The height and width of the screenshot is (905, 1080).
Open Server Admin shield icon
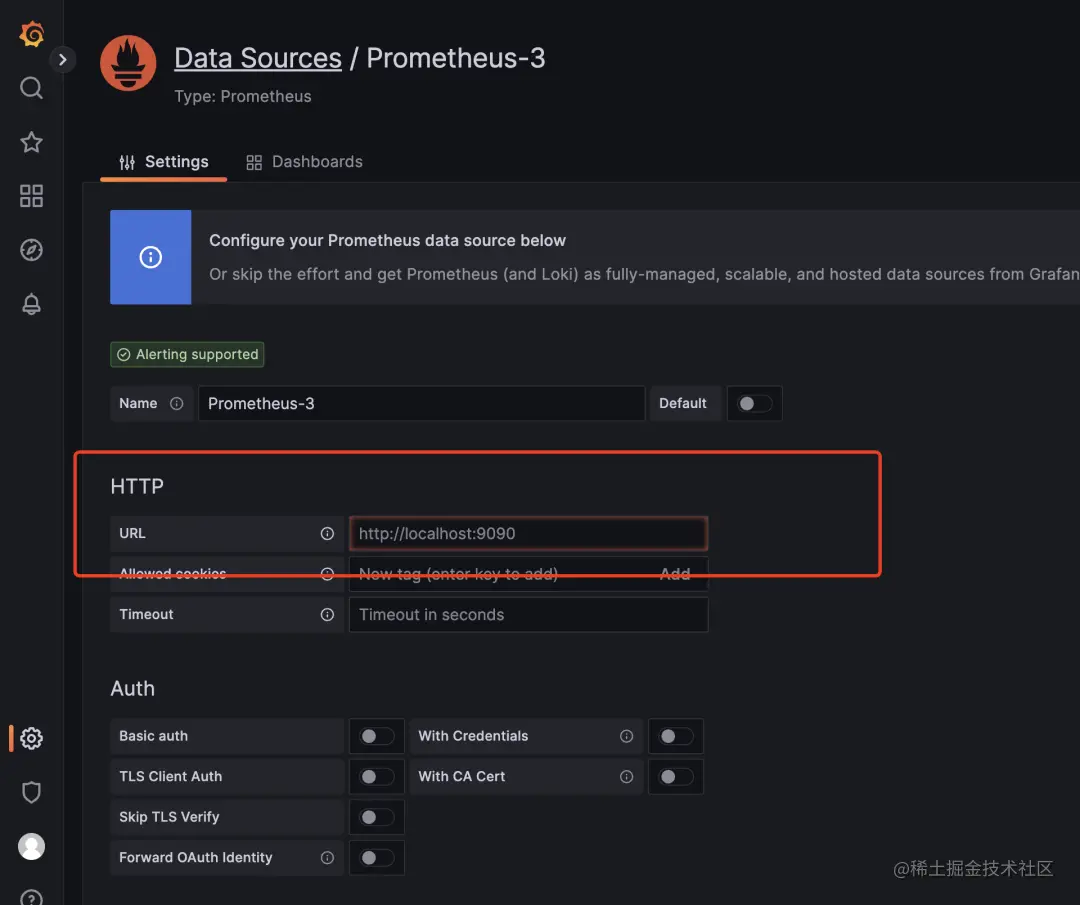[32, 792]
